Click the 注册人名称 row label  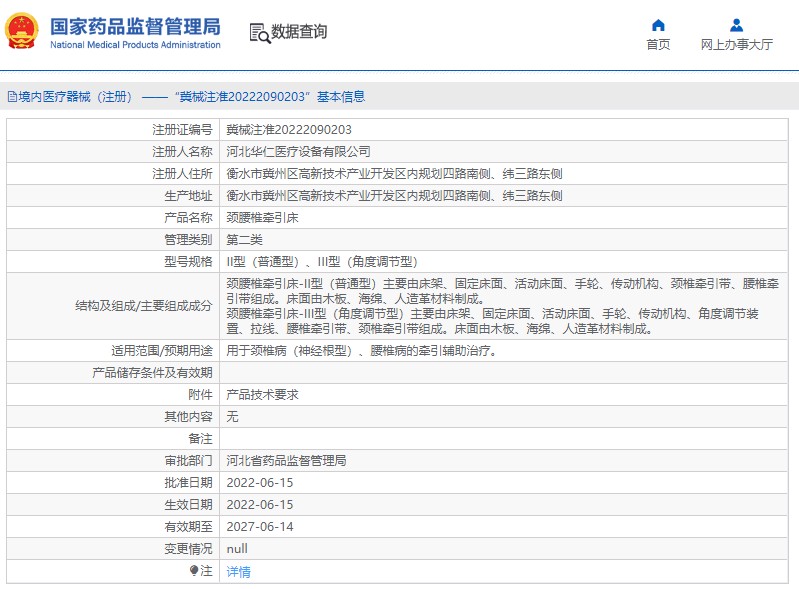[x=182, y=152]
